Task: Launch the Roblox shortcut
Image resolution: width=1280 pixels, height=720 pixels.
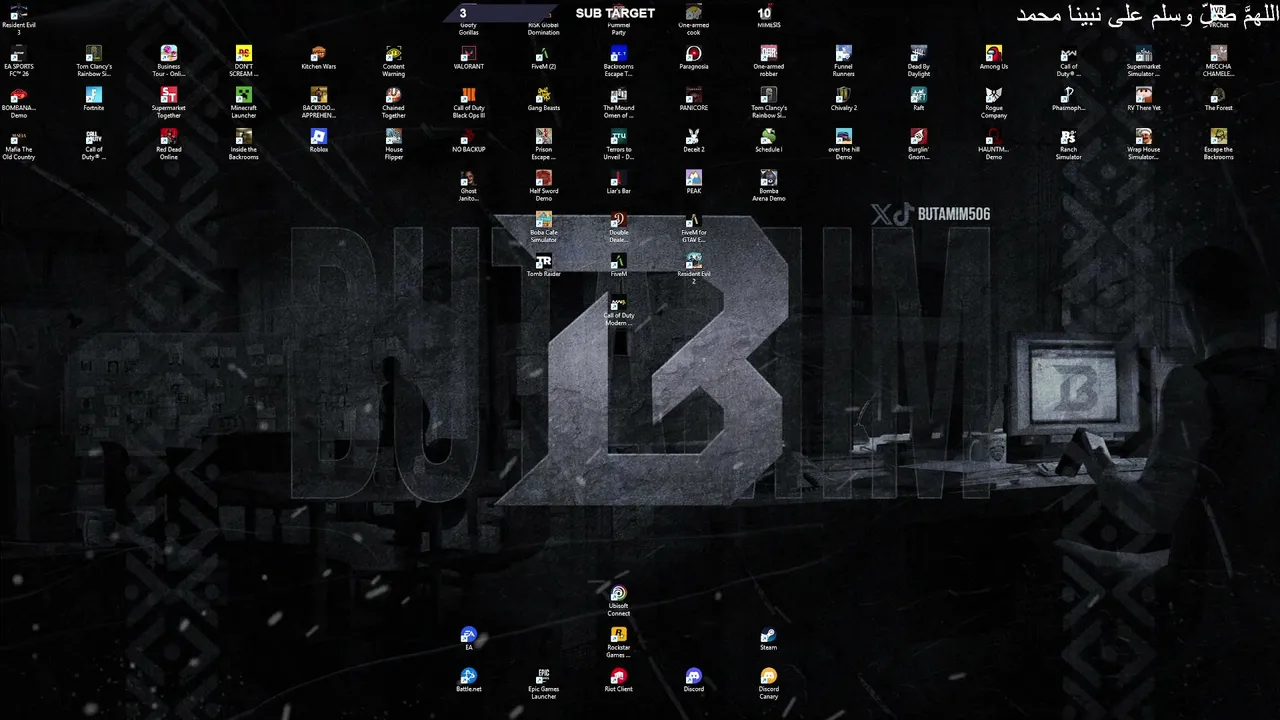Action: point(319,141)
